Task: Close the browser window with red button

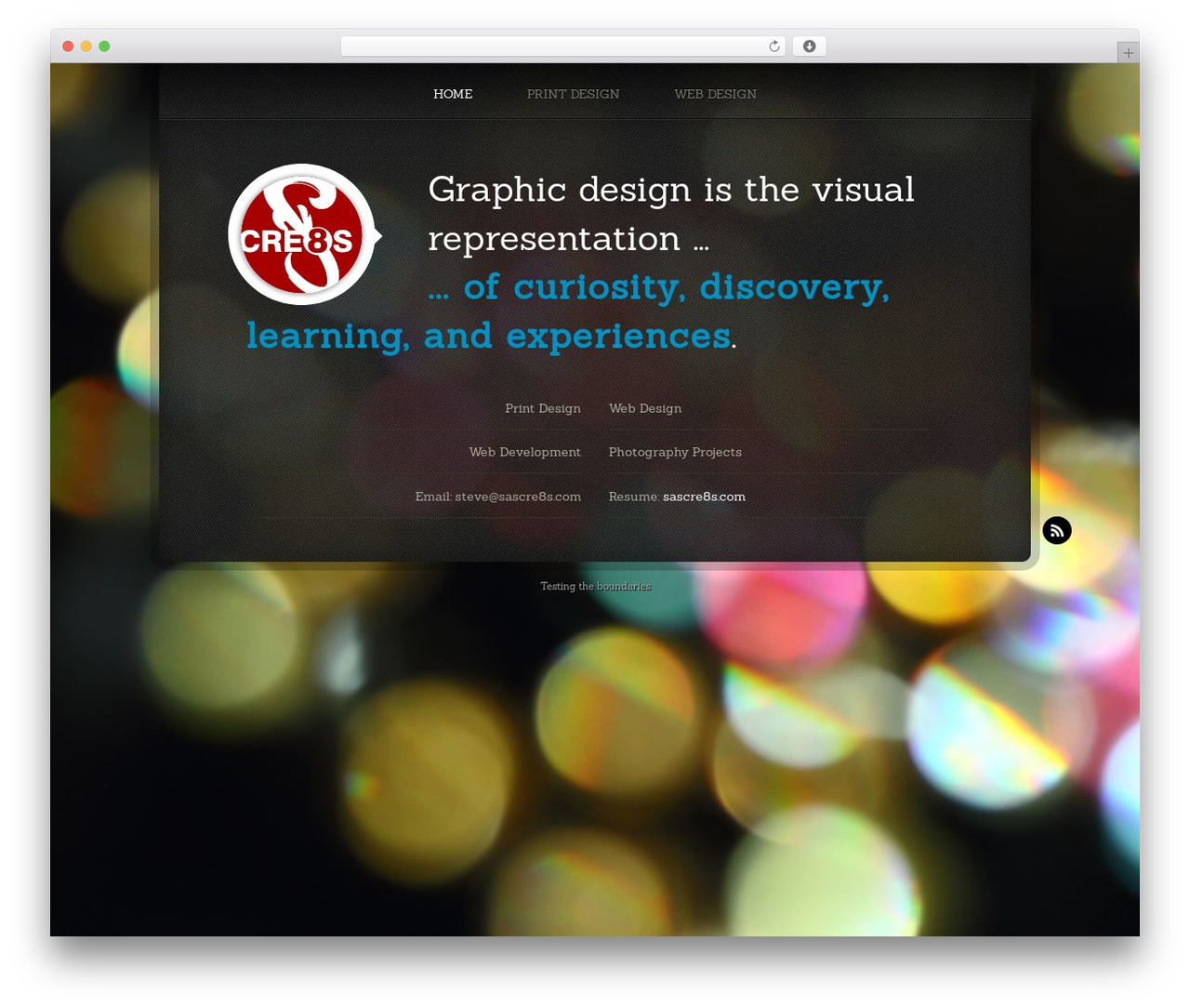Action: tap(68, 46)
